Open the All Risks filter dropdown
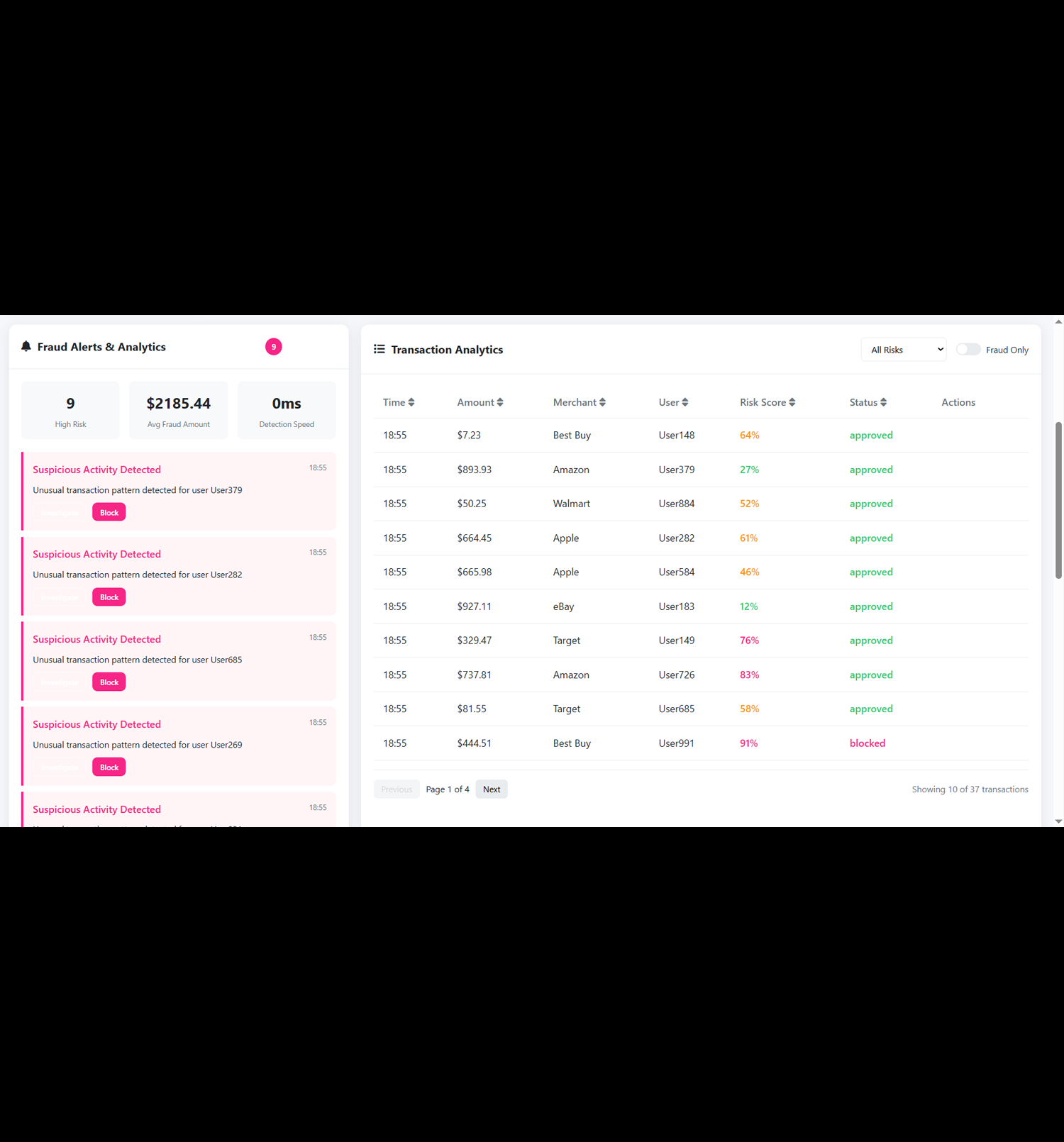 [903, 350]
